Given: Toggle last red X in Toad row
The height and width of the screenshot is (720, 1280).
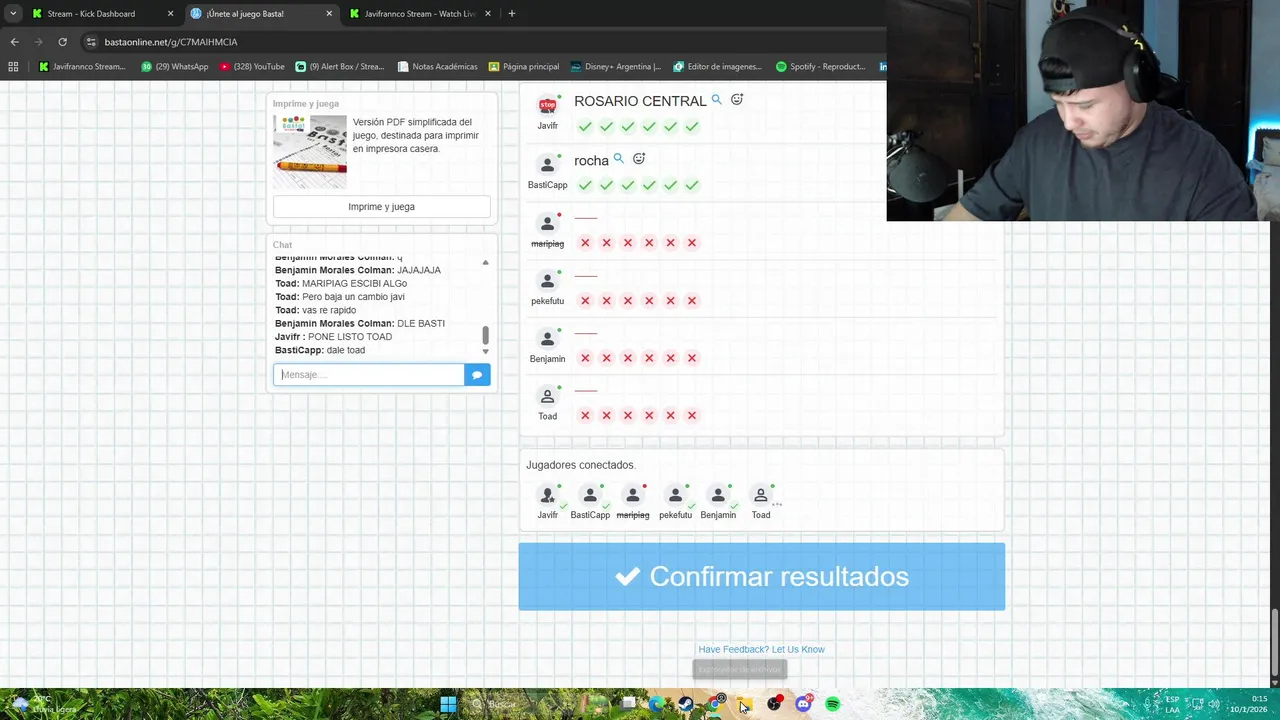Looking at the screenshot, I should 691,416.
